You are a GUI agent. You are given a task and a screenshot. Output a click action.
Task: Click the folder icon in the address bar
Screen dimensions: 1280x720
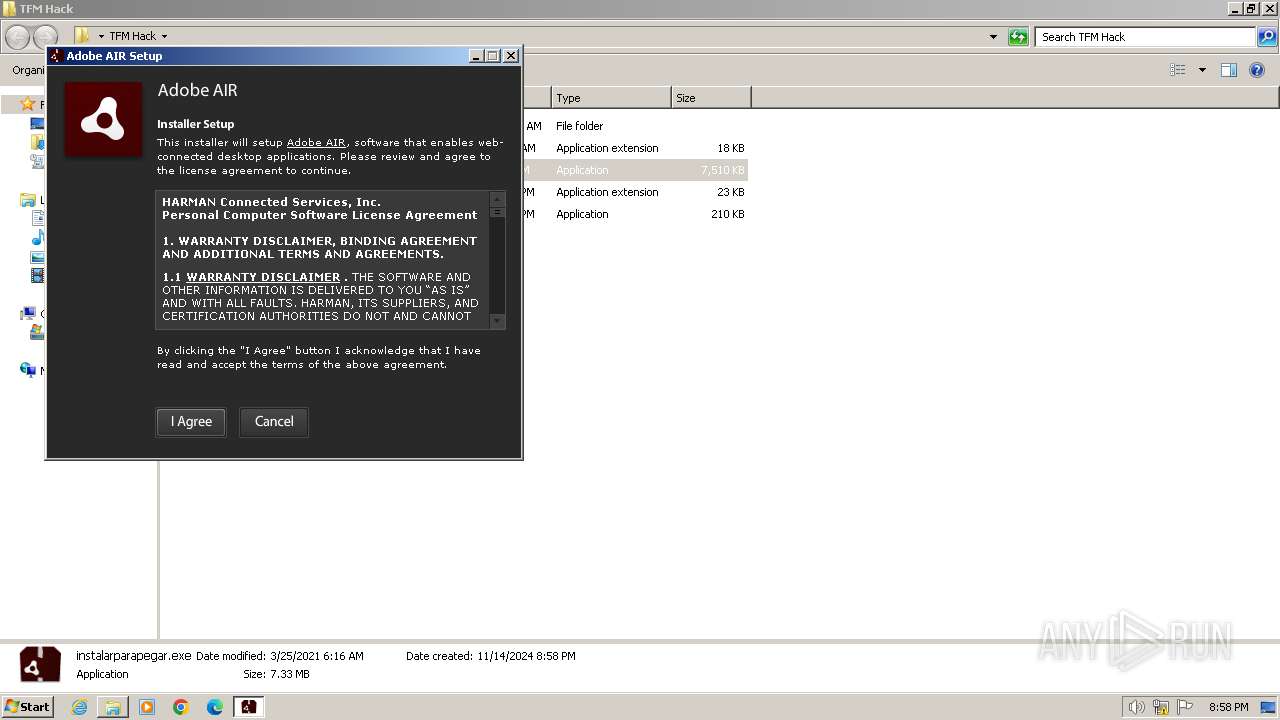83,37
